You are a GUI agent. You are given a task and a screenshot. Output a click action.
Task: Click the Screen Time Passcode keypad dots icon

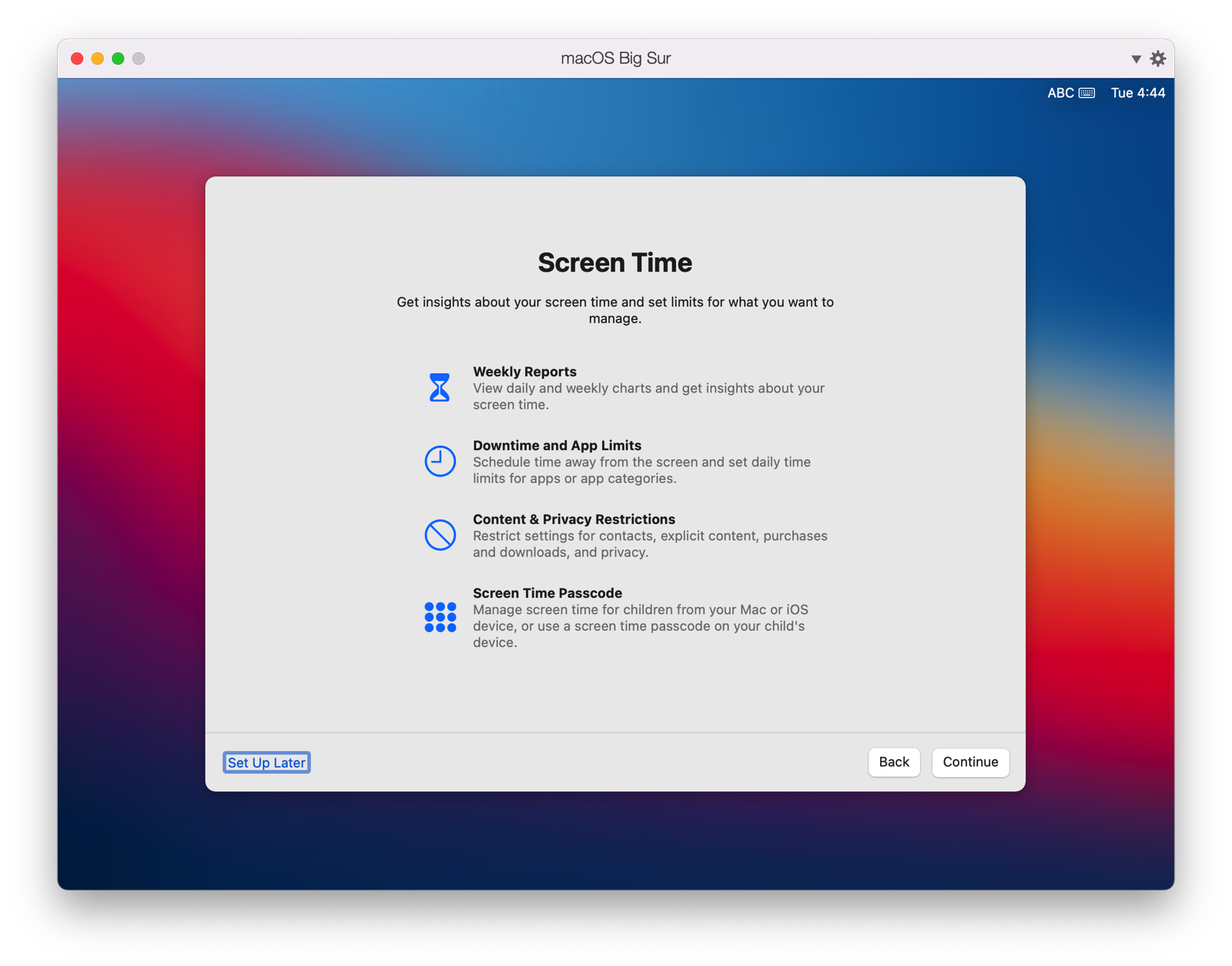(440, 616)
